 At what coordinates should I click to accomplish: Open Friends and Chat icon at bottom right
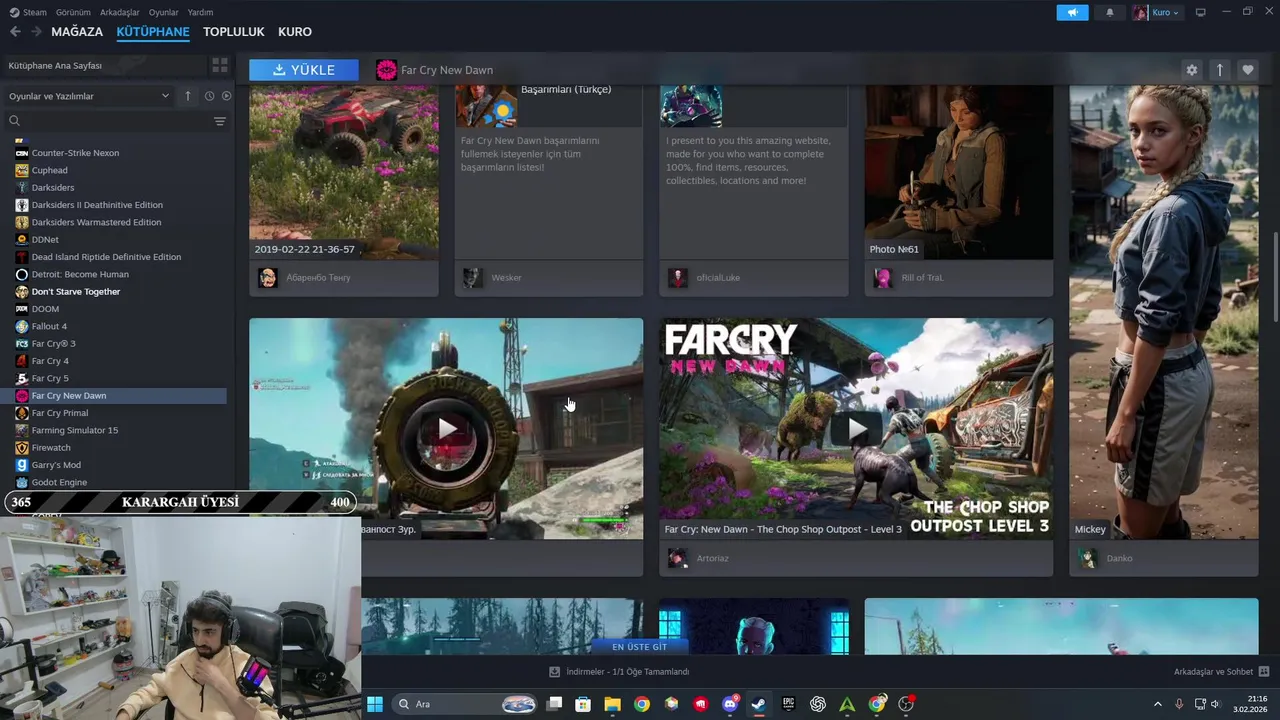click(1264, 671)
